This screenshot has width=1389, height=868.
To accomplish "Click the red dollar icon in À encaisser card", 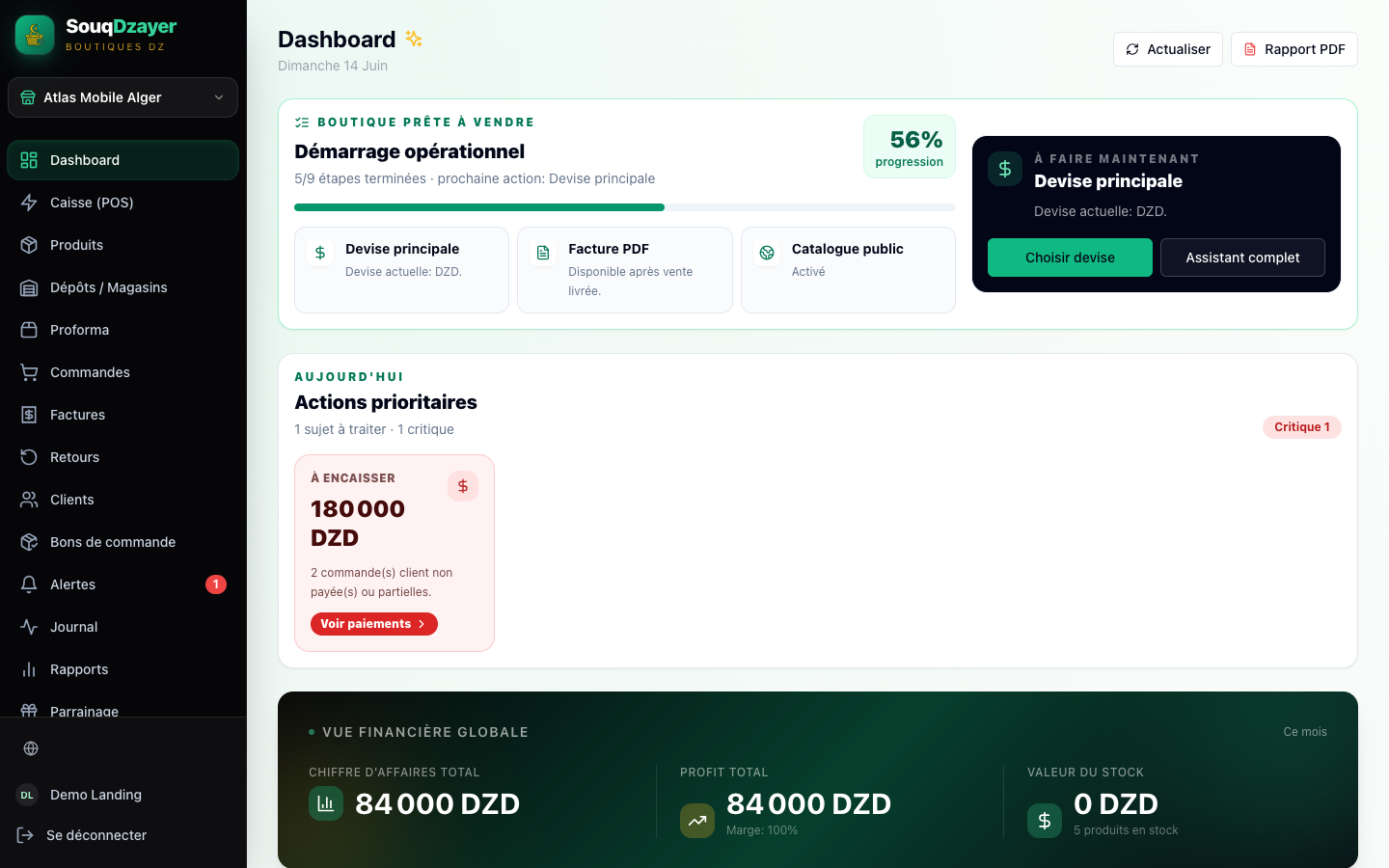I will [x=463, y=486].
